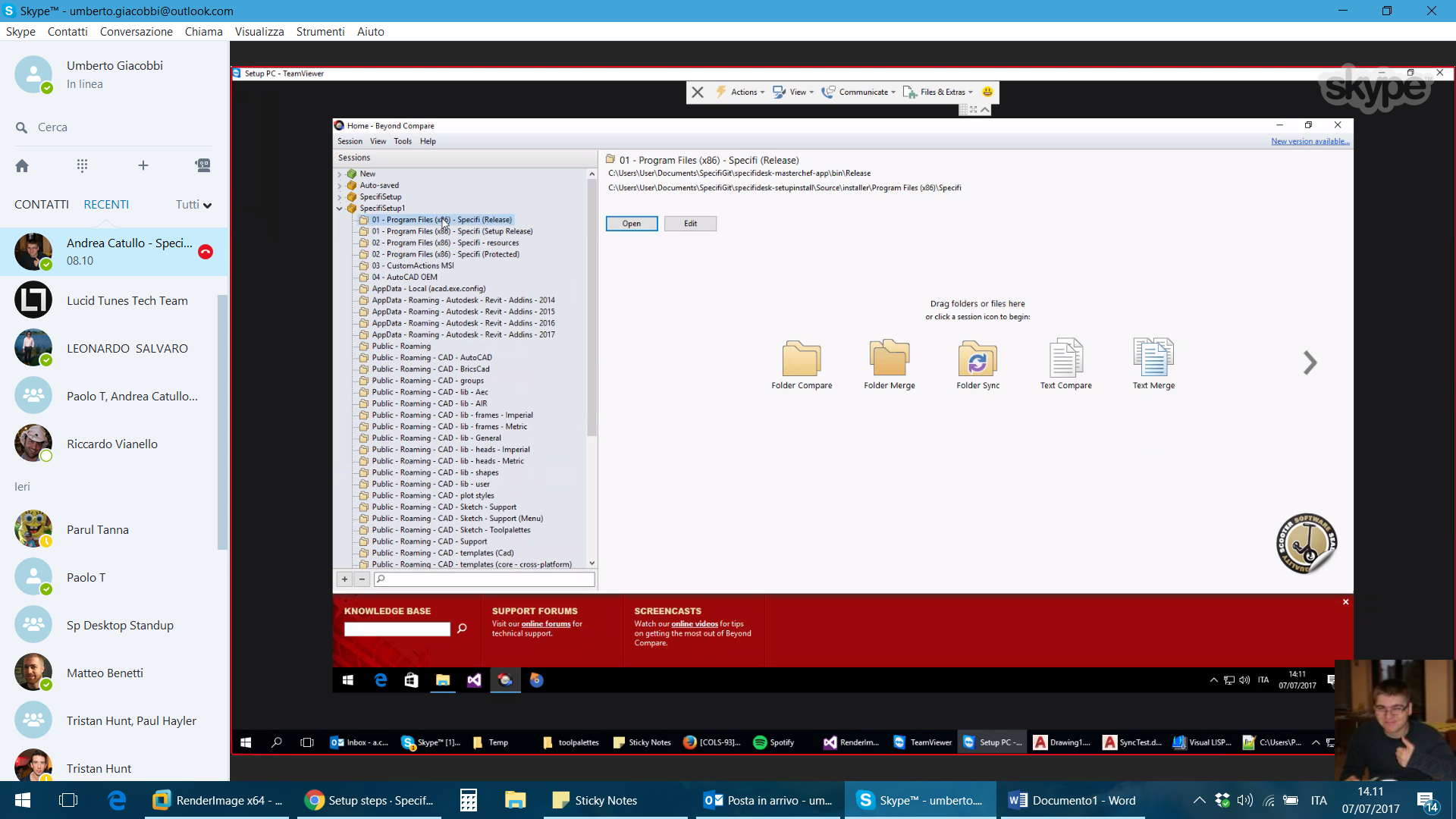Search the Beyond Compare knowledge base icon

click(x=462, y=629)
